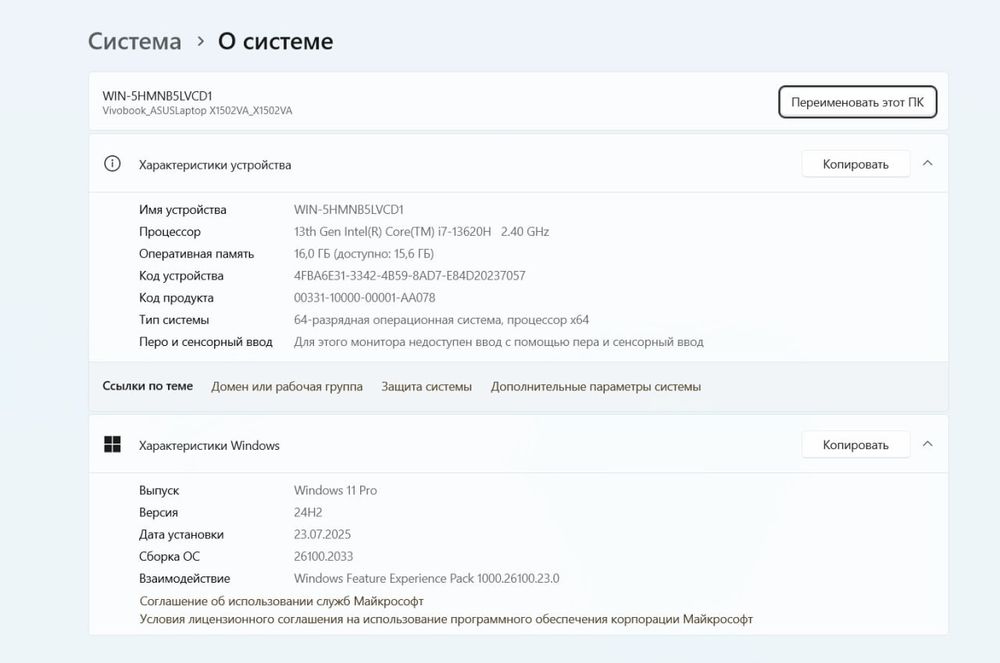The width and height of the screenshot is (1000, 663).
Task: Click the Оперативная память label
Action: point(196,254)
